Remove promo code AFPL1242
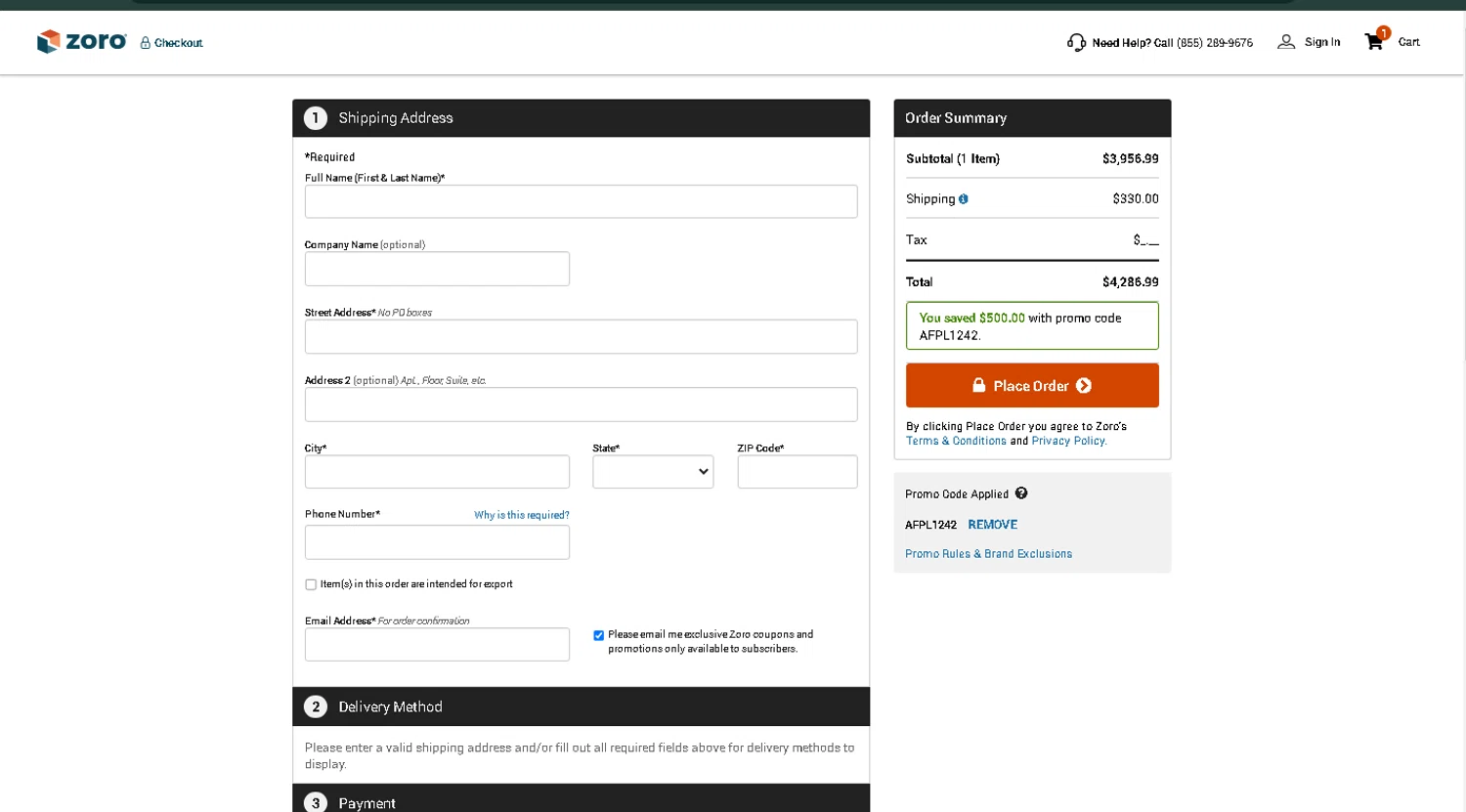This screenshot has width=1466, height=812. (992, 525)
